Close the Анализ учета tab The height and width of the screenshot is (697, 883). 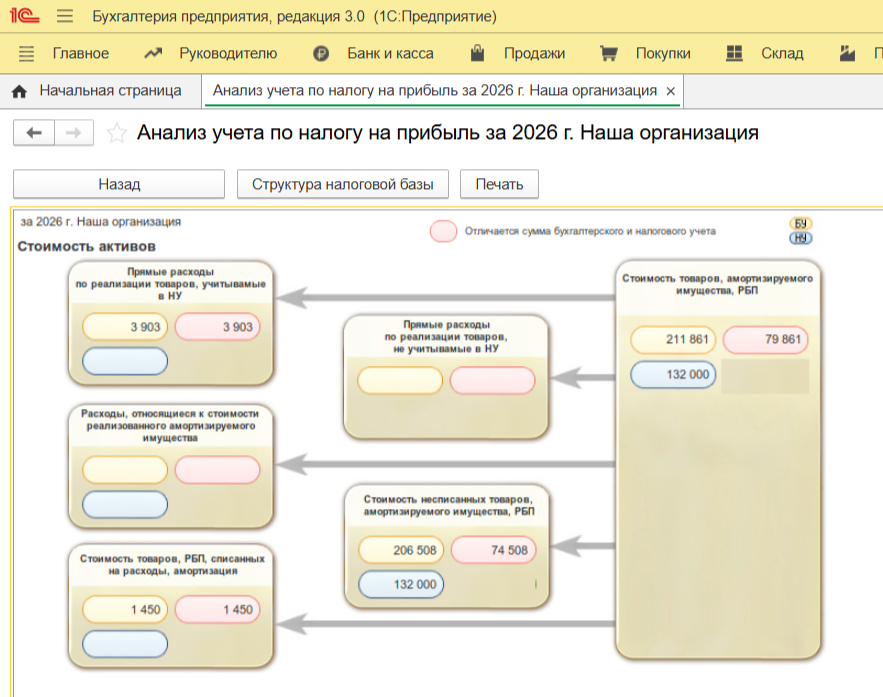click(670, 91)
